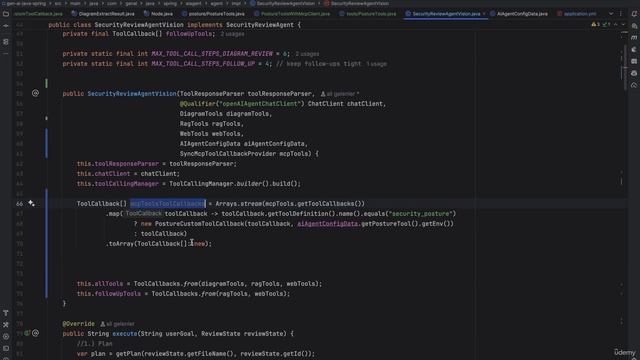Viewport: 640px width, 360px height.
Task: Open the Notifications bell icon
Action: tap(634, 14)
